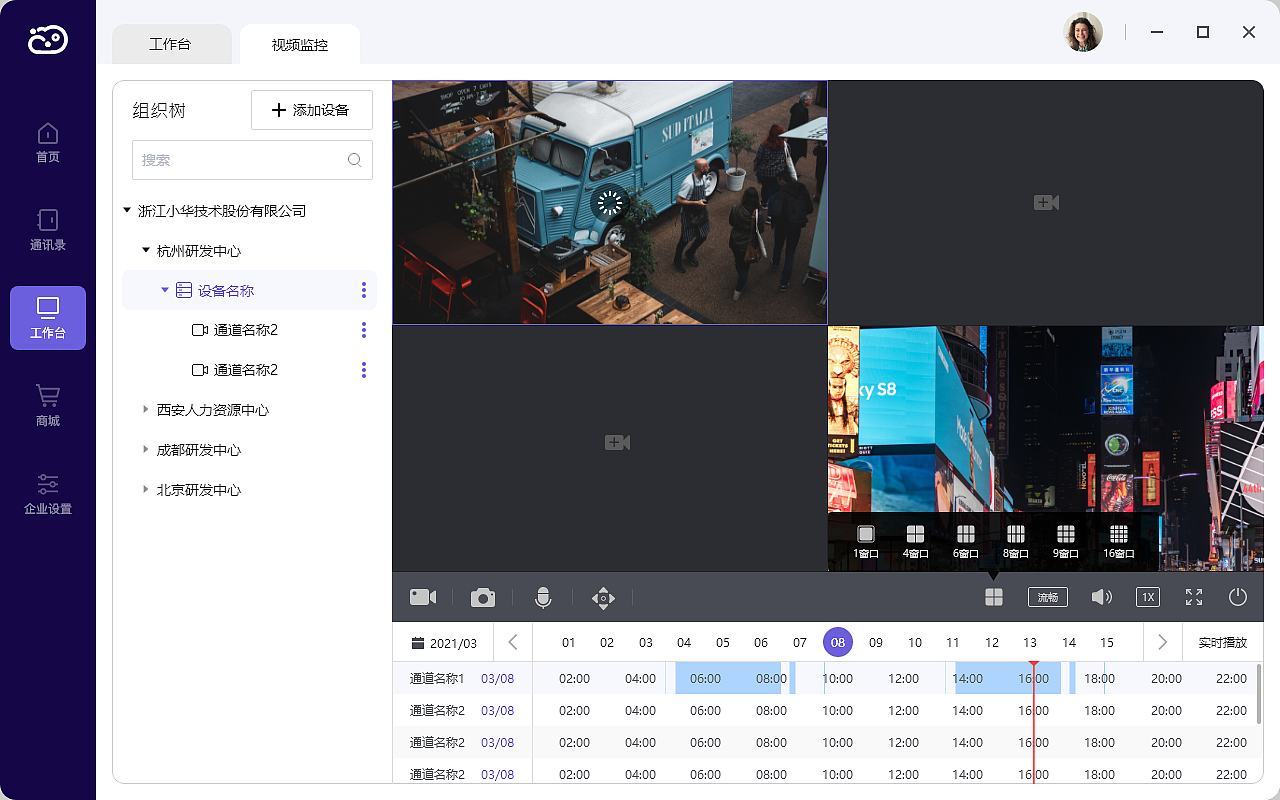Open more options for second 通道名称2
Viewport: 1280px width, 800px height.
pos(364,370)
